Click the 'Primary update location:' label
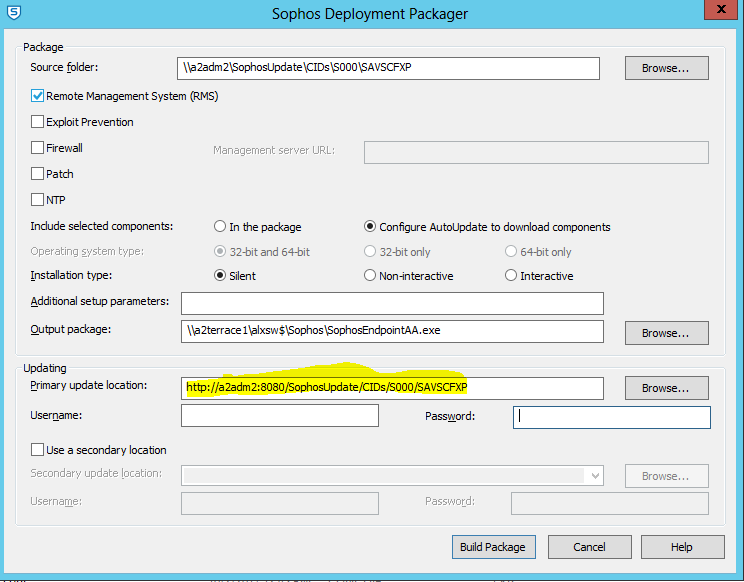 pyautogui.click(x=89, y=385)
